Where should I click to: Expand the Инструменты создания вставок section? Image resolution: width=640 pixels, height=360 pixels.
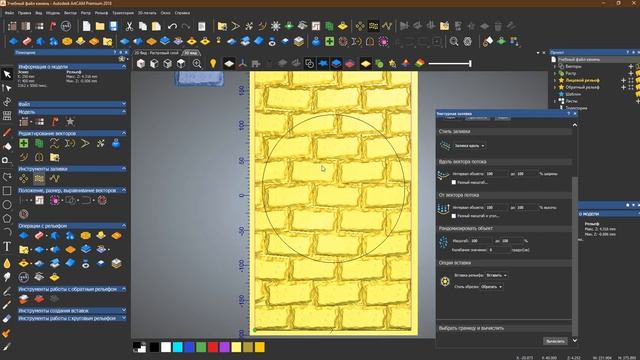(124, 311)
